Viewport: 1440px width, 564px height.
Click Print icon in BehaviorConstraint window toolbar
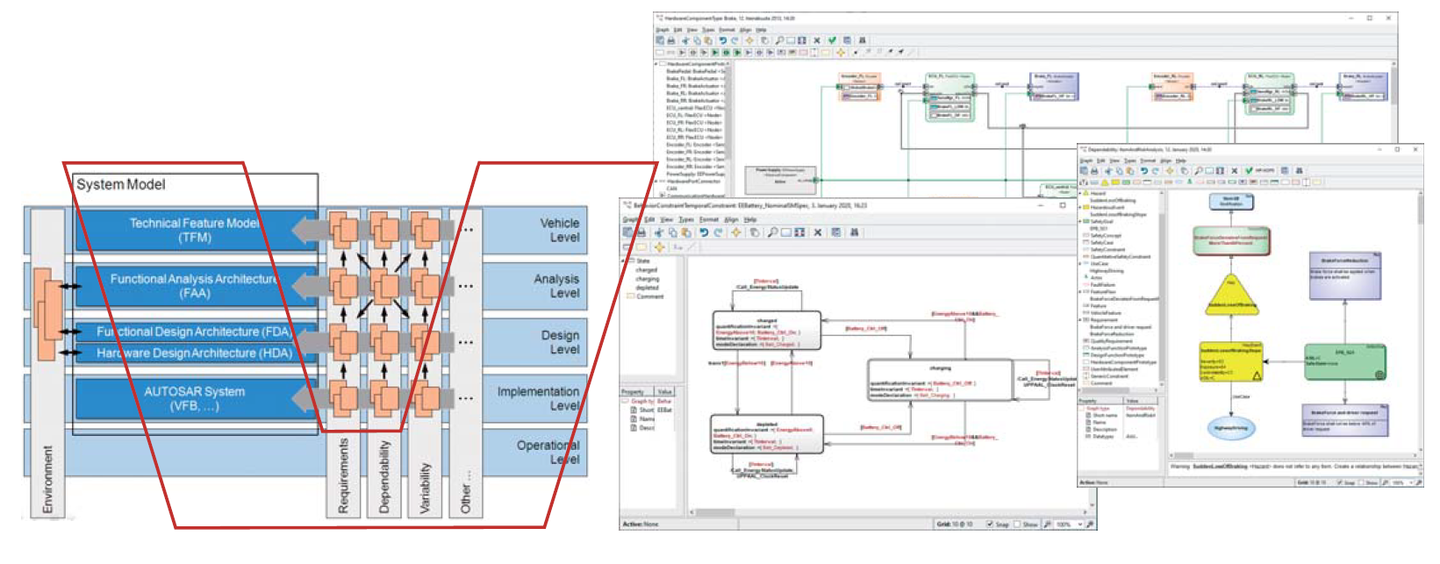tap(641, 232)
